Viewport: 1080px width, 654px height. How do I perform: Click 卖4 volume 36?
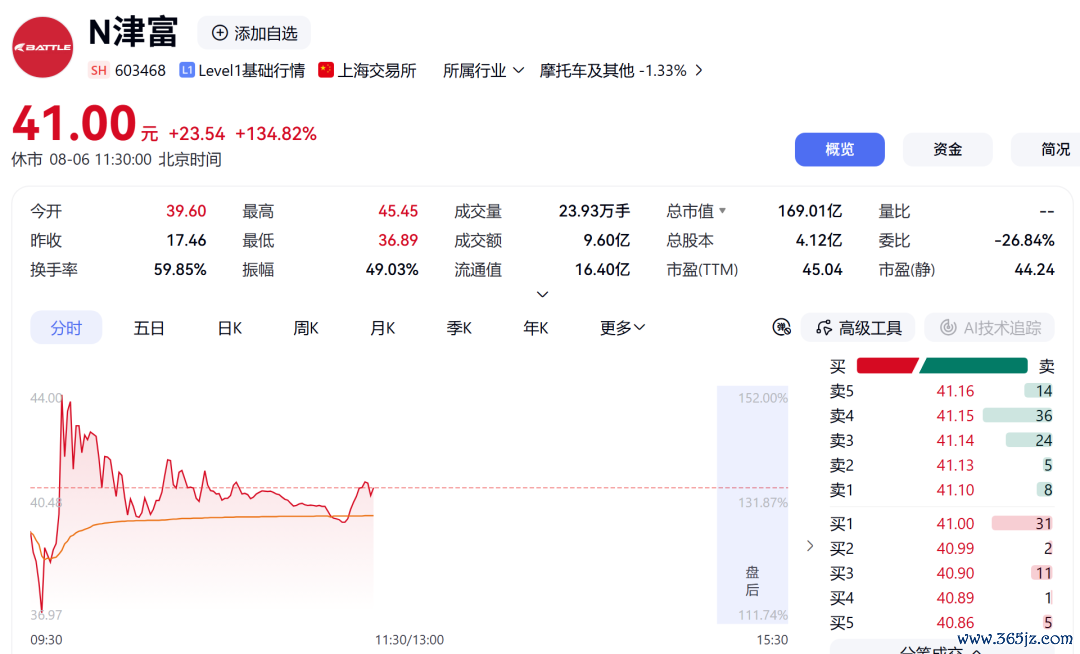(1043, 416)
